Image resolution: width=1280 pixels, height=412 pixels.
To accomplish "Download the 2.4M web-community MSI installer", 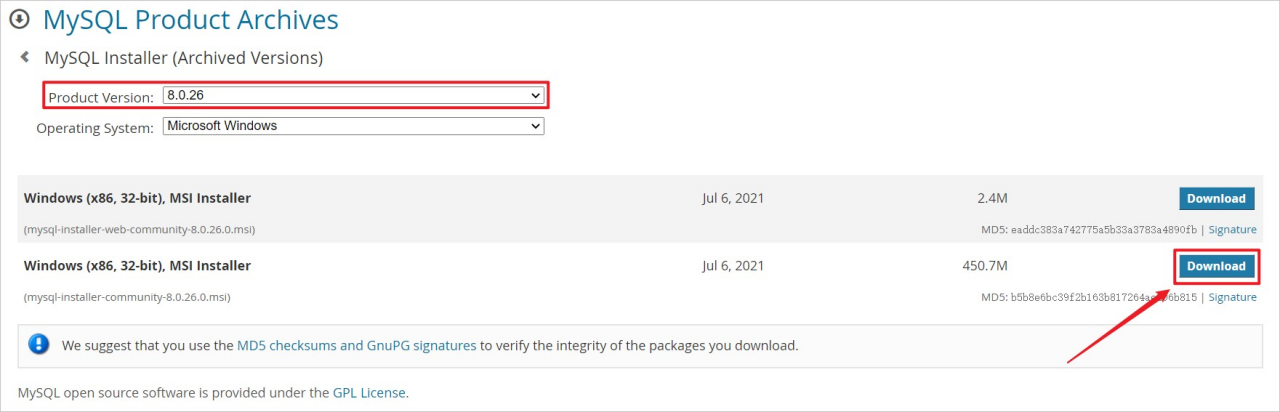I will pyautogui.click(x=1216, y=198).
